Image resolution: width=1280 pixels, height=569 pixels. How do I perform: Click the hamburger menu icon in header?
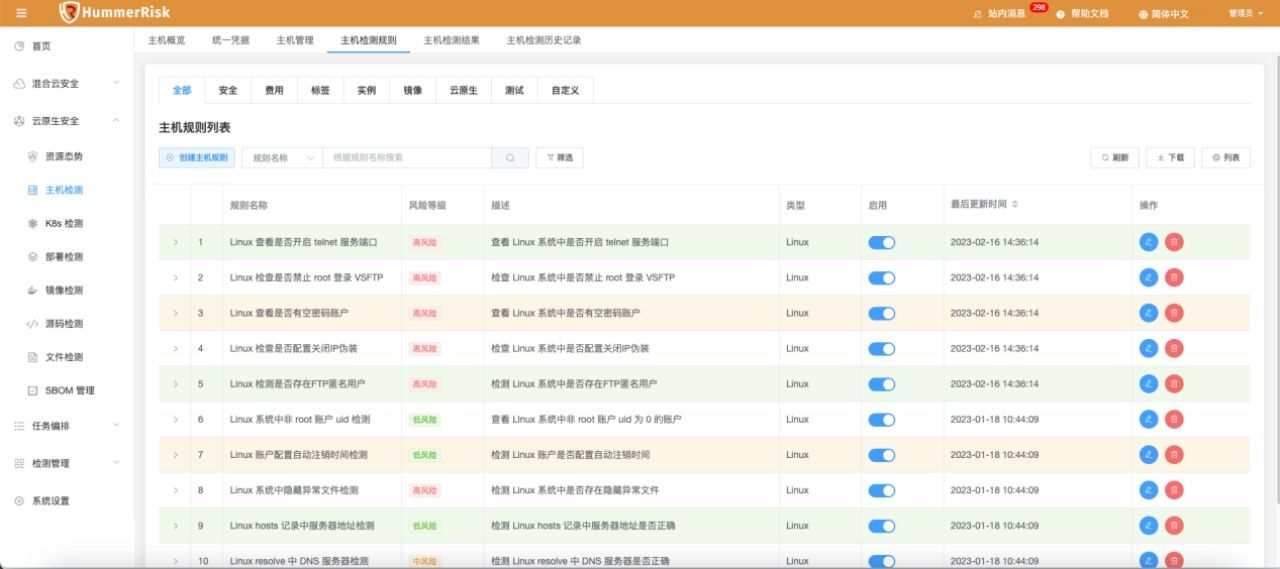click(21, 13)
